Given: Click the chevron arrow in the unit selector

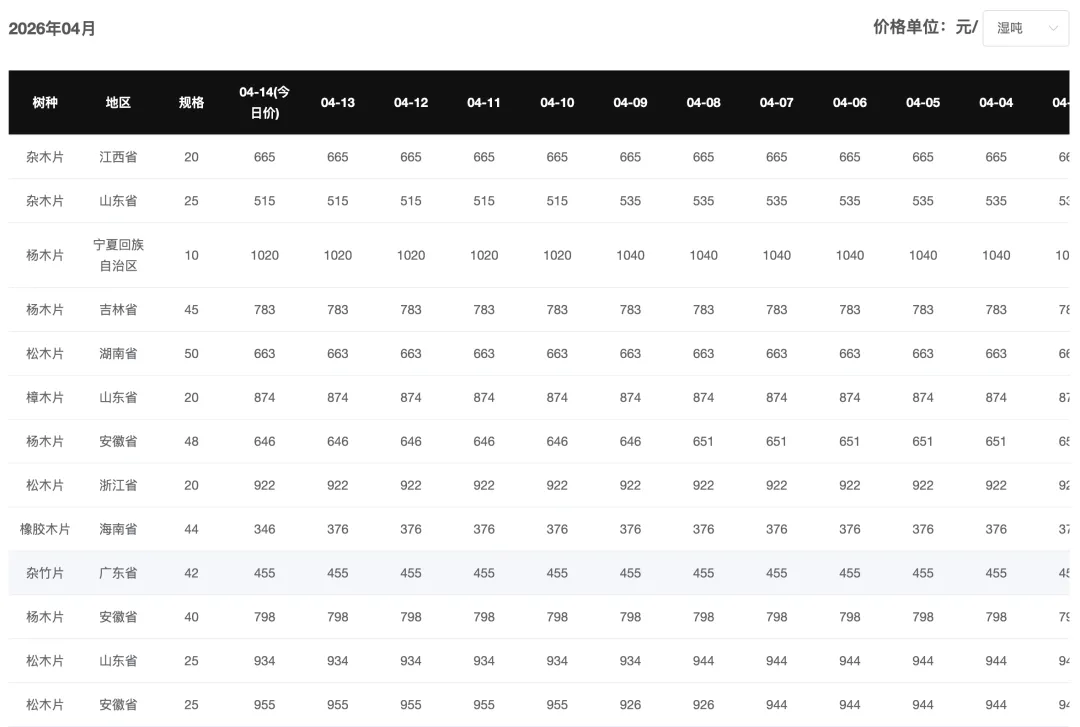Looking at the screenshot, I should [1052, 28].
